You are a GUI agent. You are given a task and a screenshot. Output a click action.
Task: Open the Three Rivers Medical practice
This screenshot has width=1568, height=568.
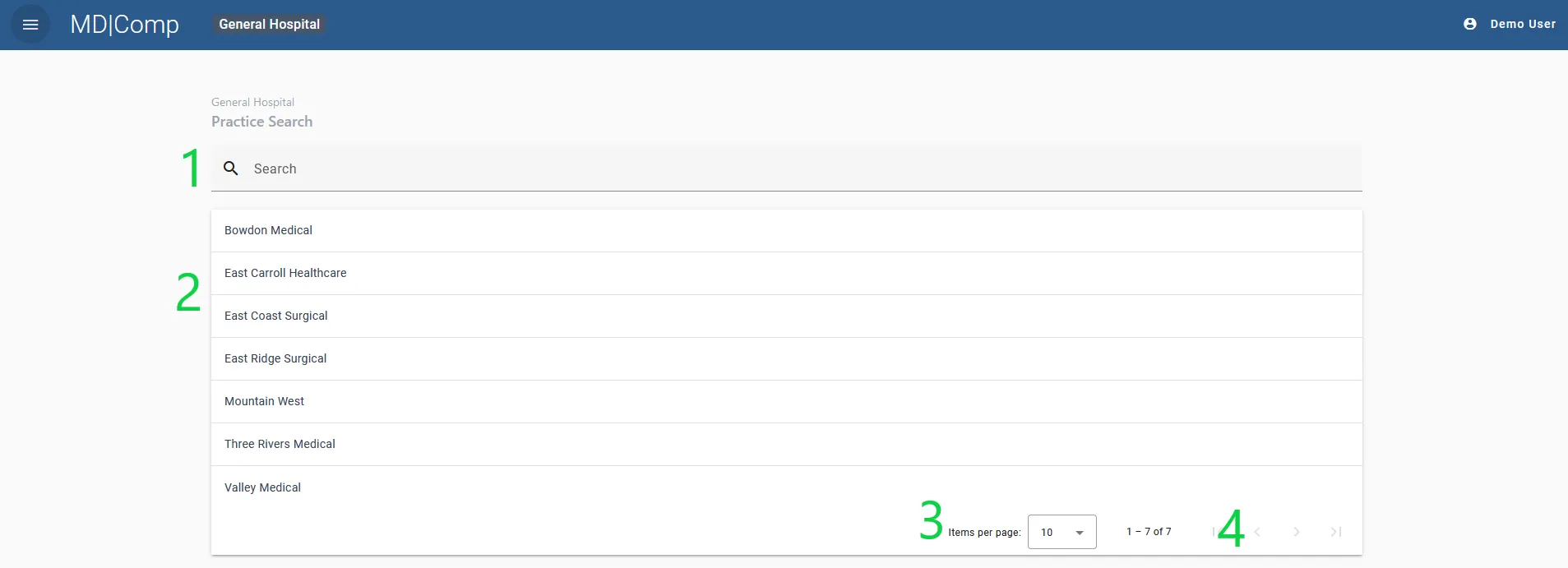point(279,444)
